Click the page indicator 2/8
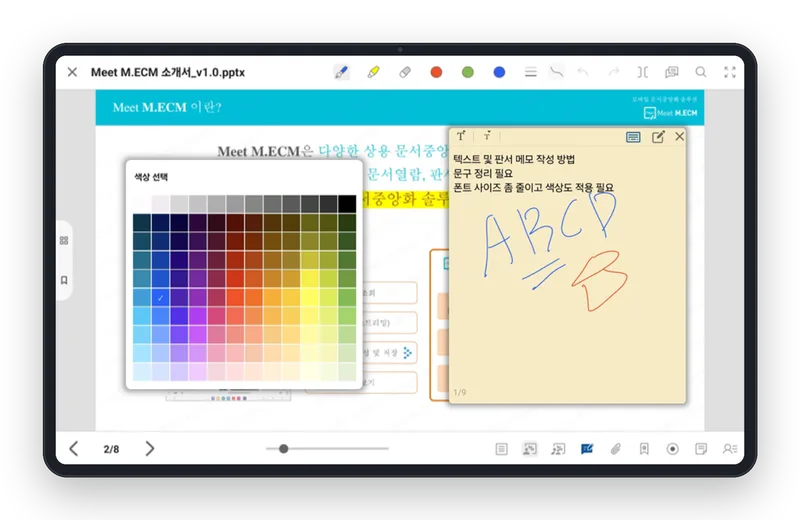This screenshot has height=520, width=800. (111, 449)
